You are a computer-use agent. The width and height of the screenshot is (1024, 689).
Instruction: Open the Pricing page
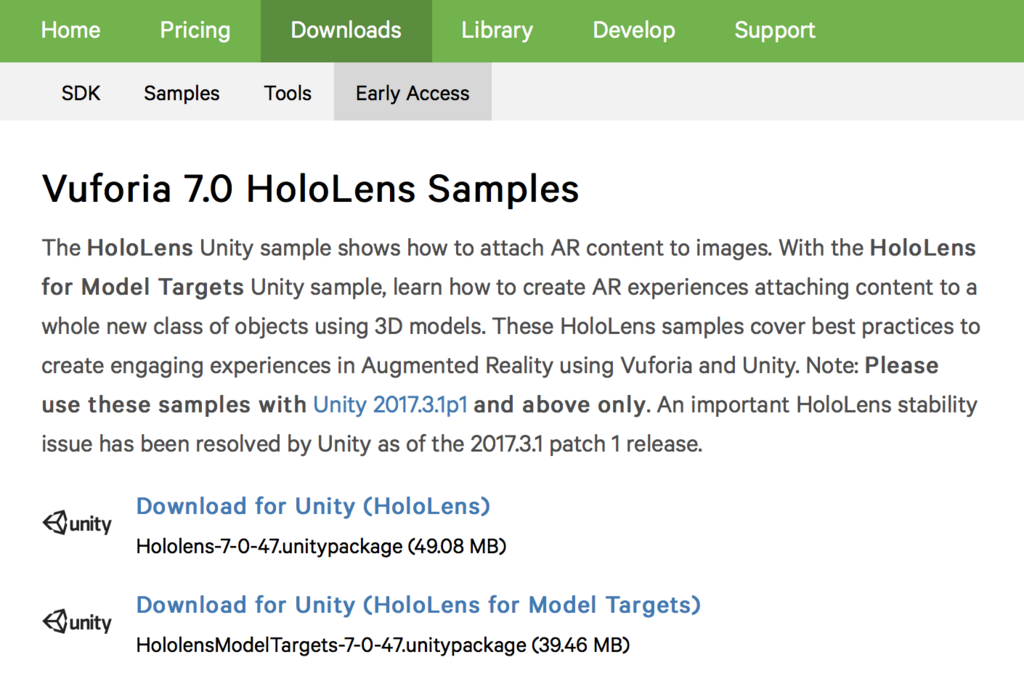tap(195, 30)
